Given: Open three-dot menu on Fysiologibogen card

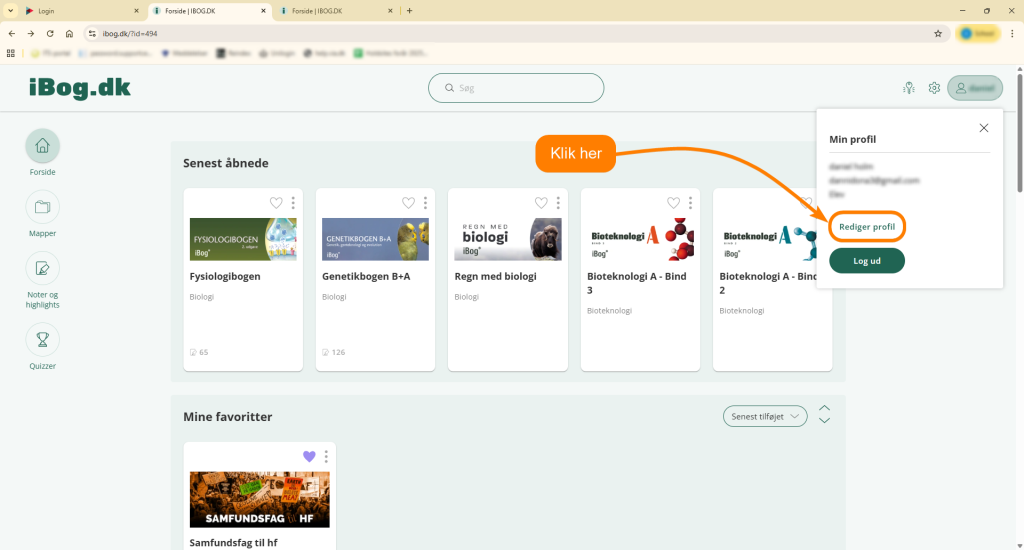Looking at the screenshot, I should 293,203.
